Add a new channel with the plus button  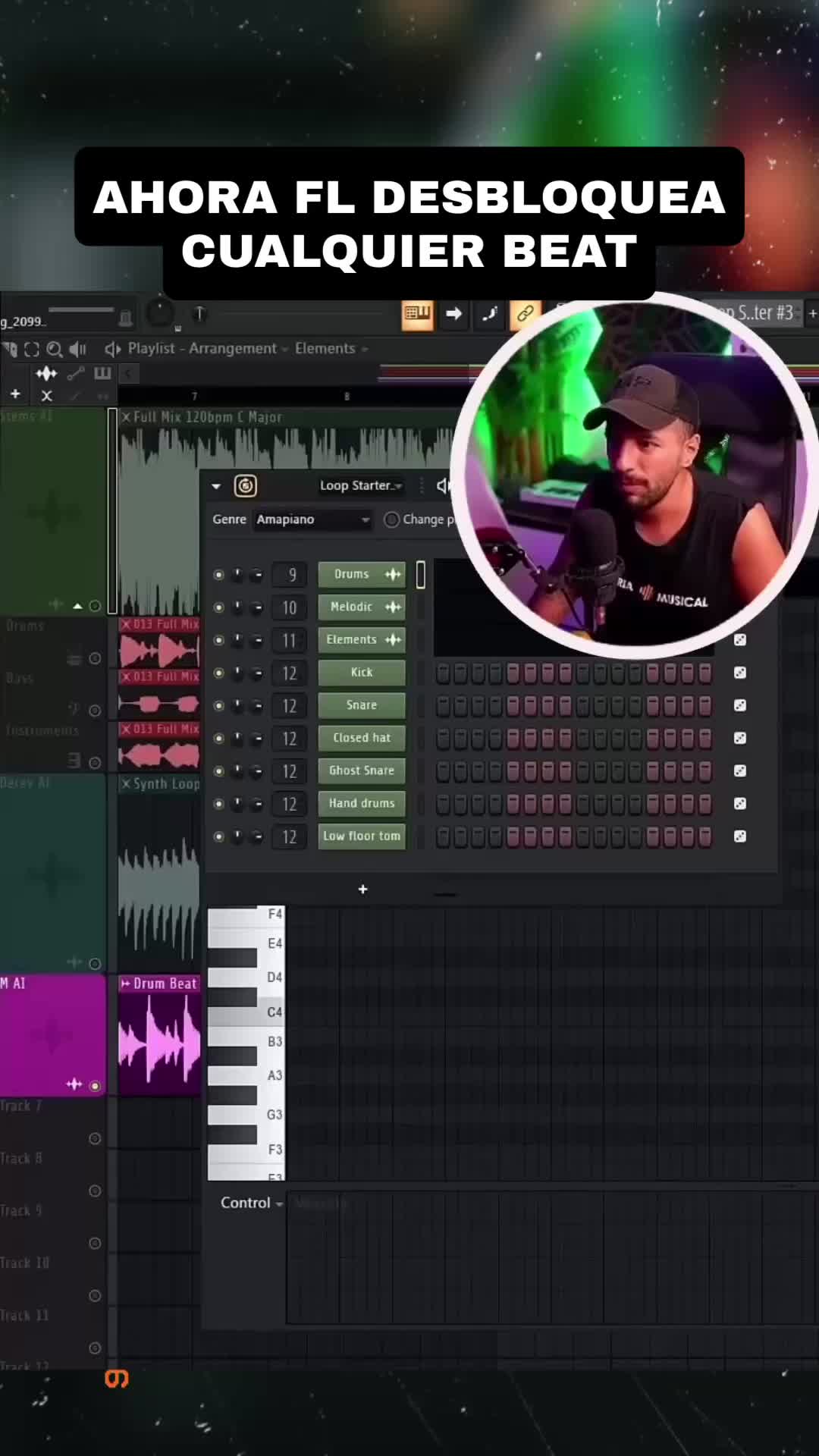pyautogui.click(x=362, y=889)
